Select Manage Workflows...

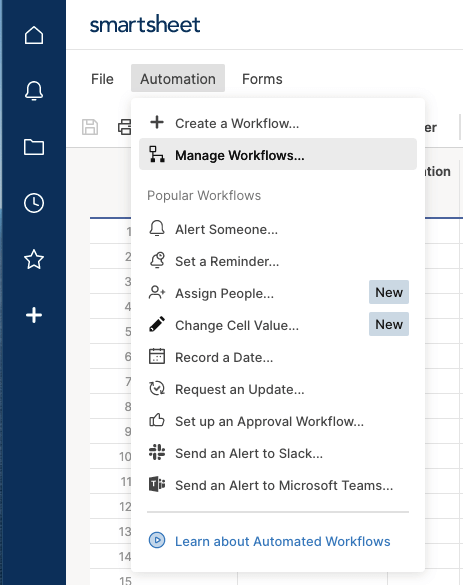coord(278,154)
